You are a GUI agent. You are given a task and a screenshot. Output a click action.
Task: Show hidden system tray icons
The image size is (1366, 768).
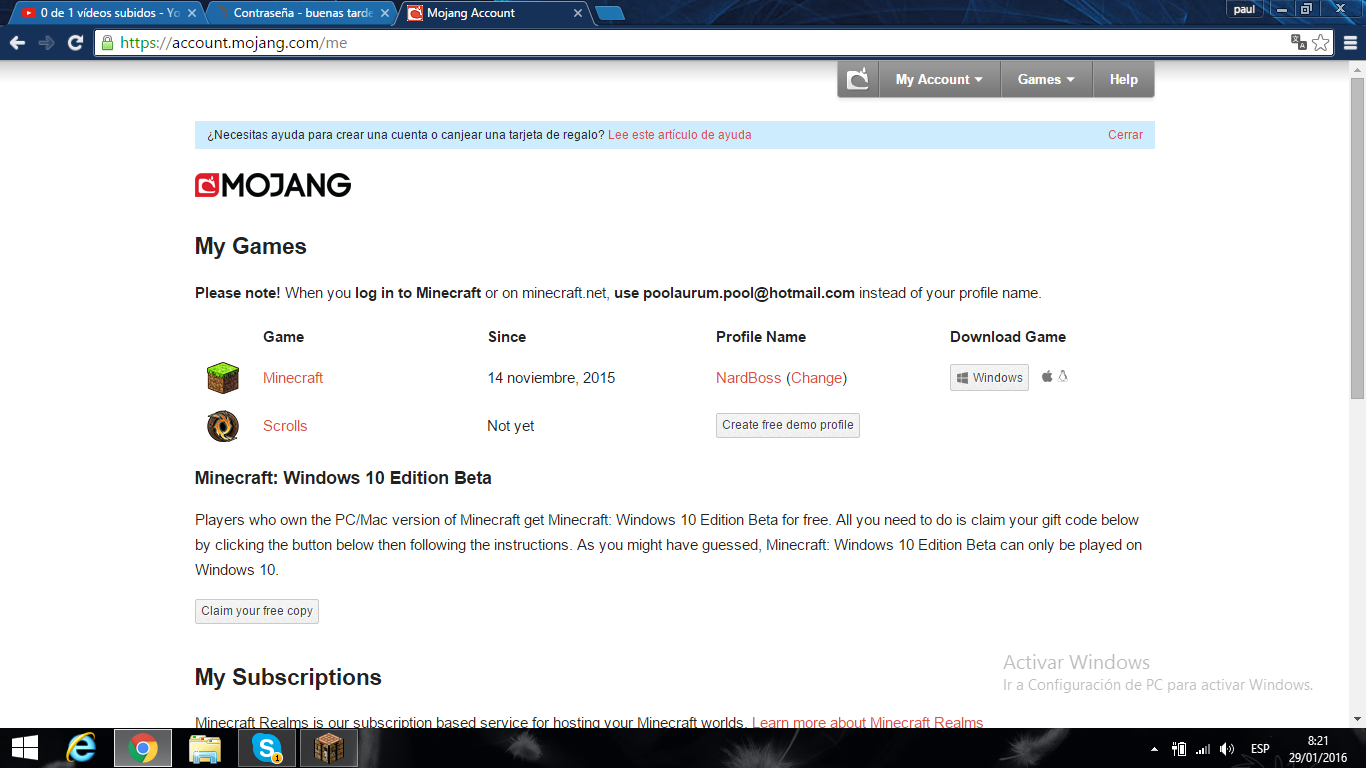[1155, 749]
